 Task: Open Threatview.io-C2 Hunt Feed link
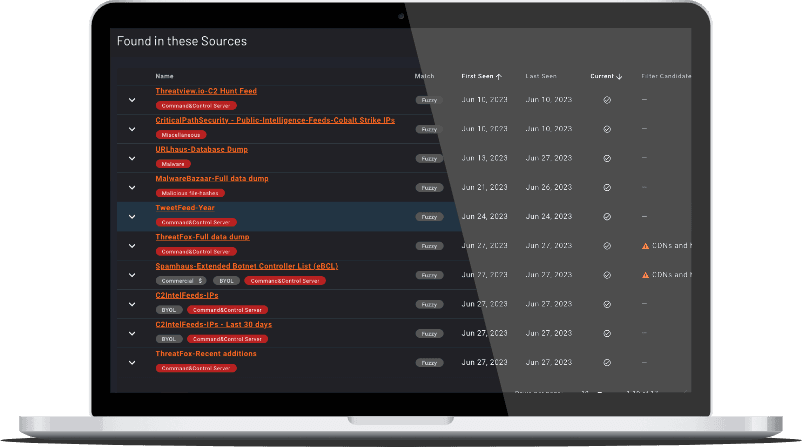pyautogui.click(x=206, y=91)
